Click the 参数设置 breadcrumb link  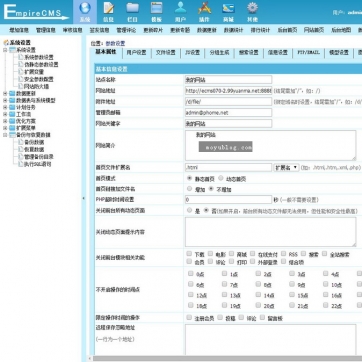pos(115,43)
